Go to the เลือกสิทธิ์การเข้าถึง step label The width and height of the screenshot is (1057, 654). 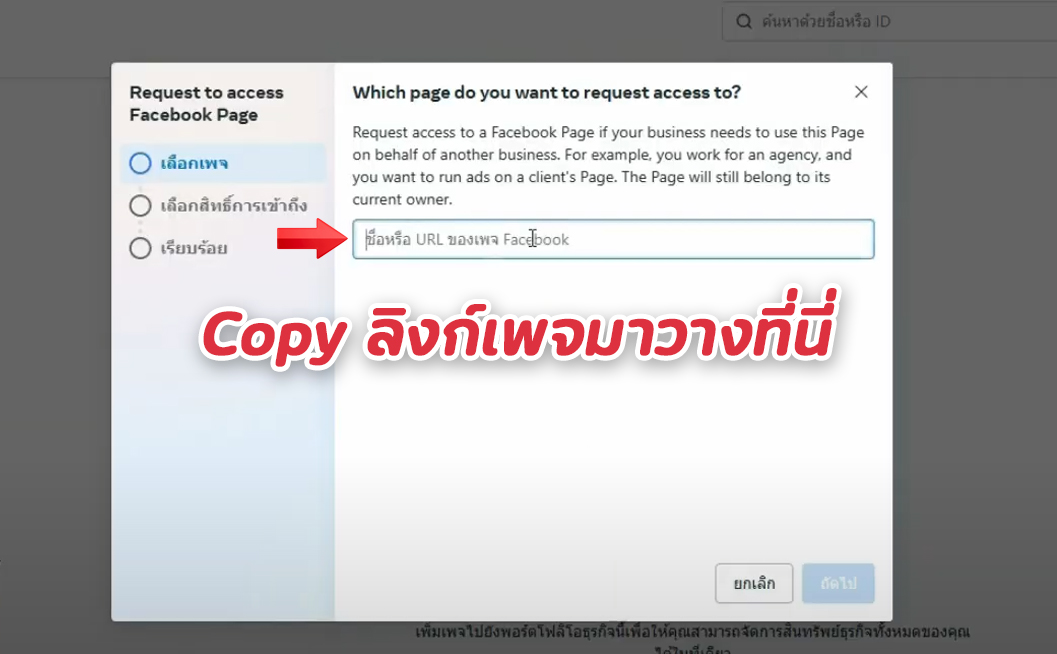pyautogui.click(x=233, y=205)
